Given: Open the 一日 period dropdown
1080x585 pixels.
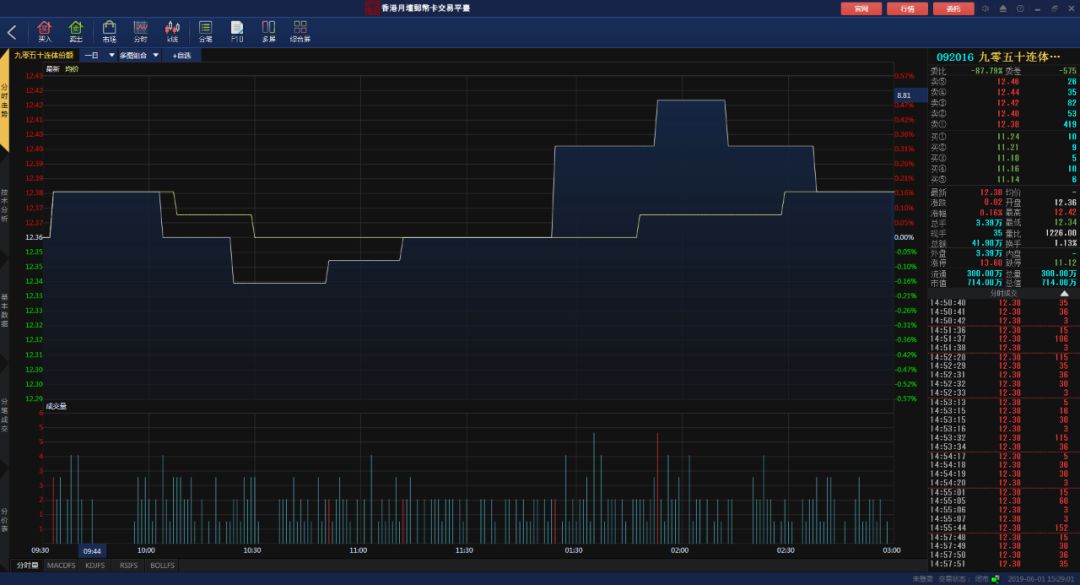Looking at the screenshot, I should (x=98, y=55).
